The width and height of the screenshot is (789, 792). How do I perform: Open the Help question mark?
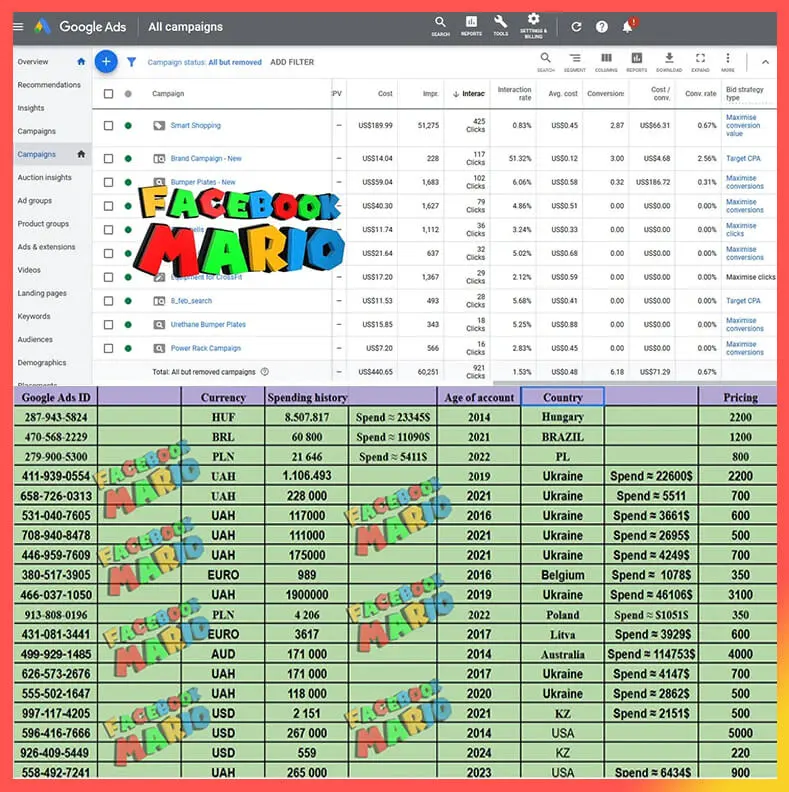602,27
